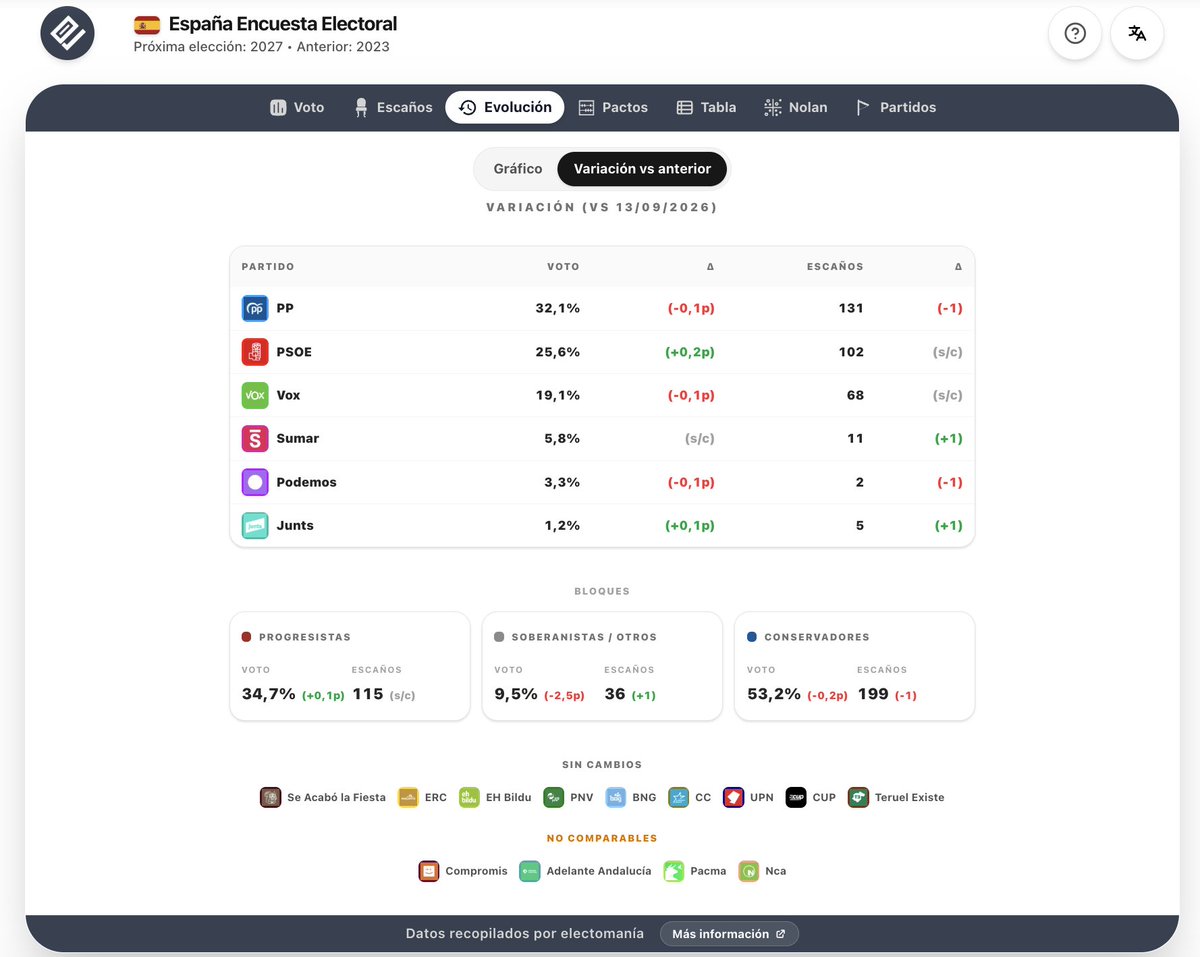
Task: Open the Tabla tab
Action: pos(706,107)
